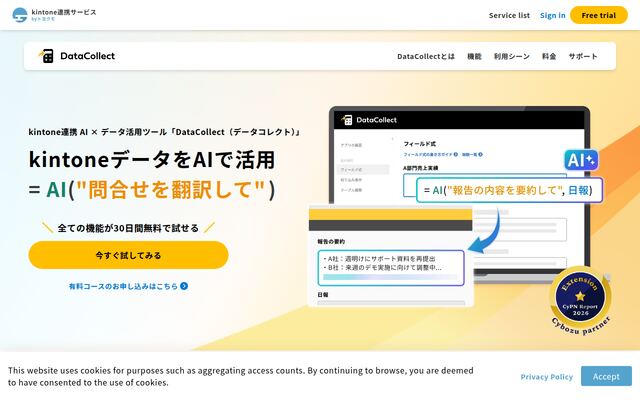The image size is (640, 400).
Task: Click the DataCollect icon inside laptop mockup
Action: tap(347, 120)
